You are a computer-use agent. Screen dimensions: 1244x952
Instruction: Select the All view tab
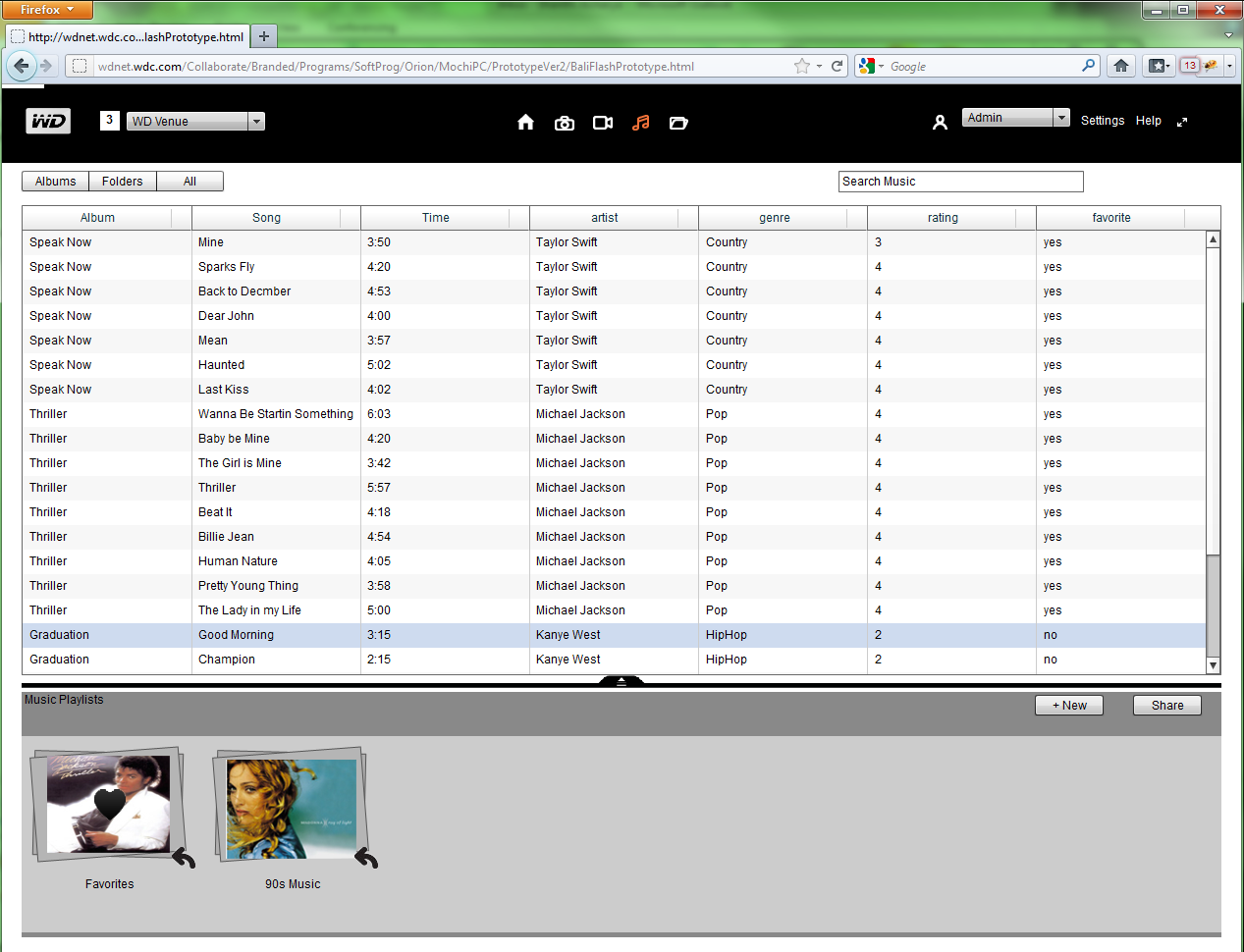click(x=189, y=182)
